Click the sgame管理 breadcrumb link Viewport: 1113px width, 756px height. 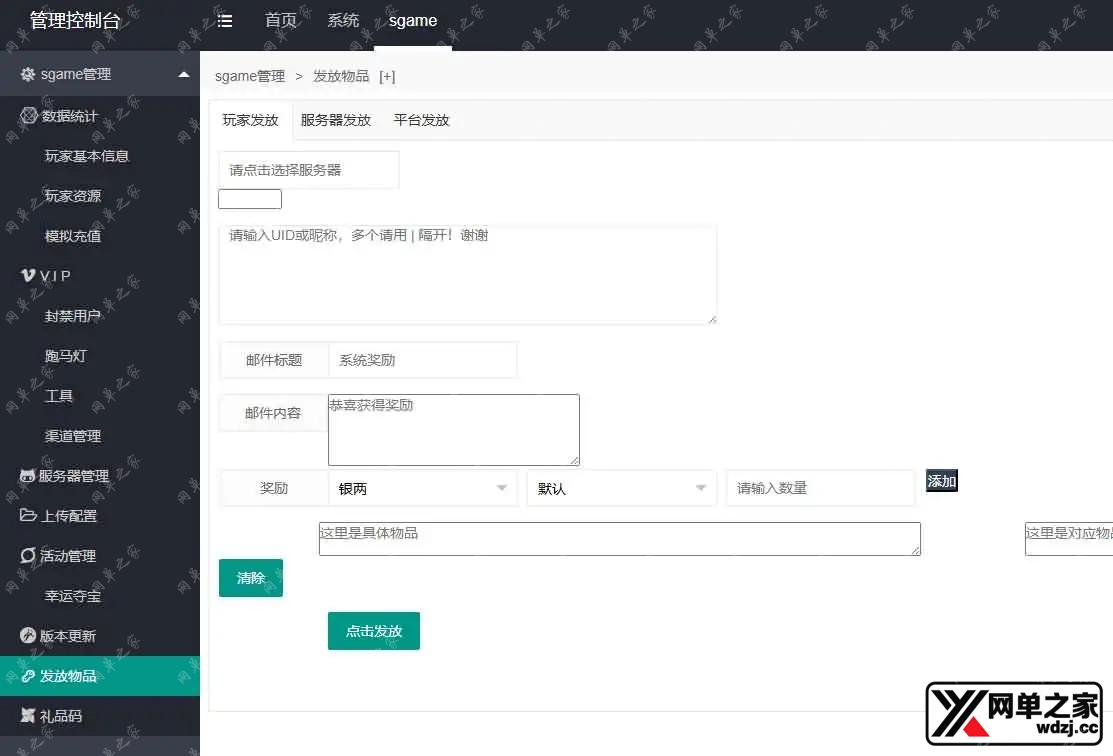pos(250,77)
